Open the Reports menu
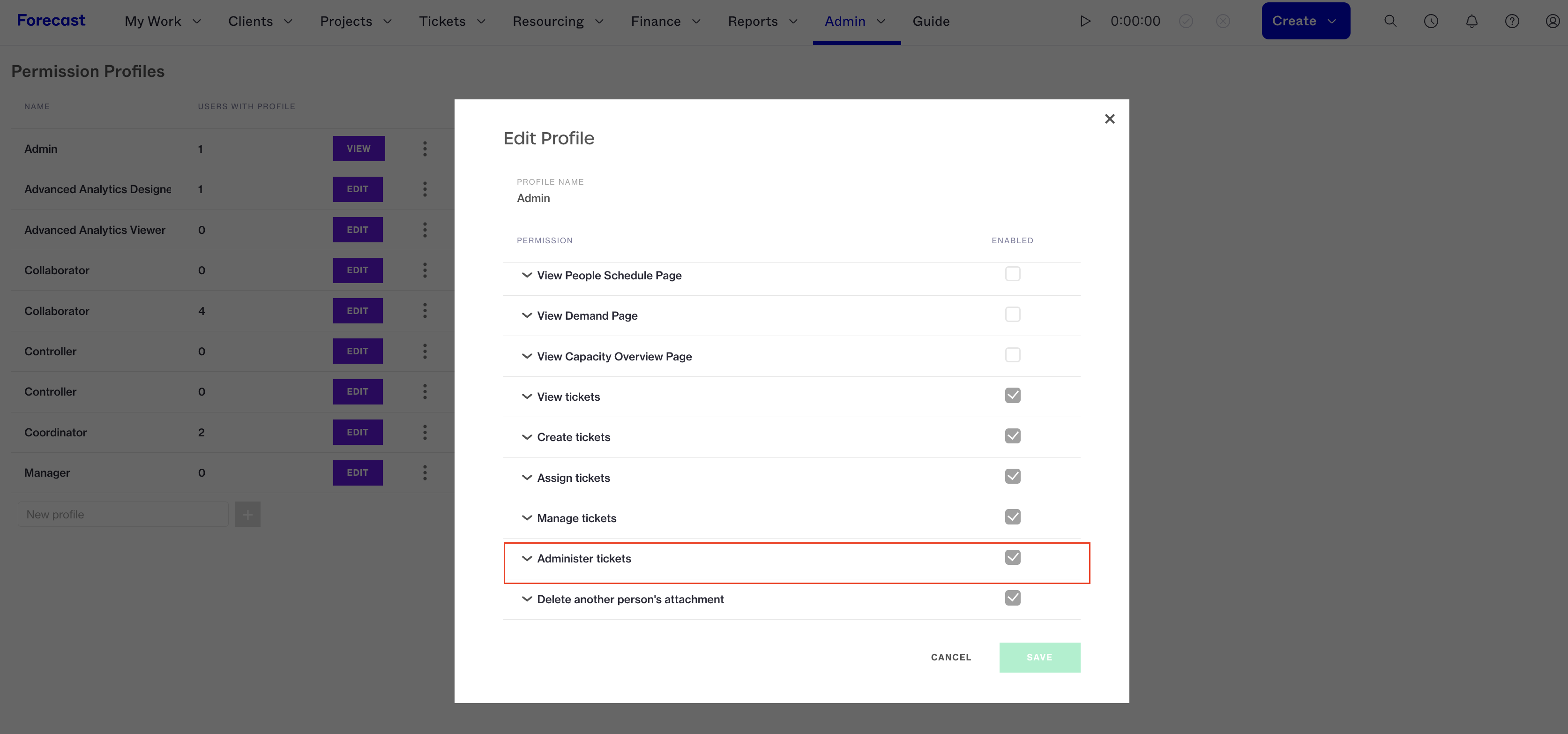Viewport: 1568px width, 734px height. point(762,21)
